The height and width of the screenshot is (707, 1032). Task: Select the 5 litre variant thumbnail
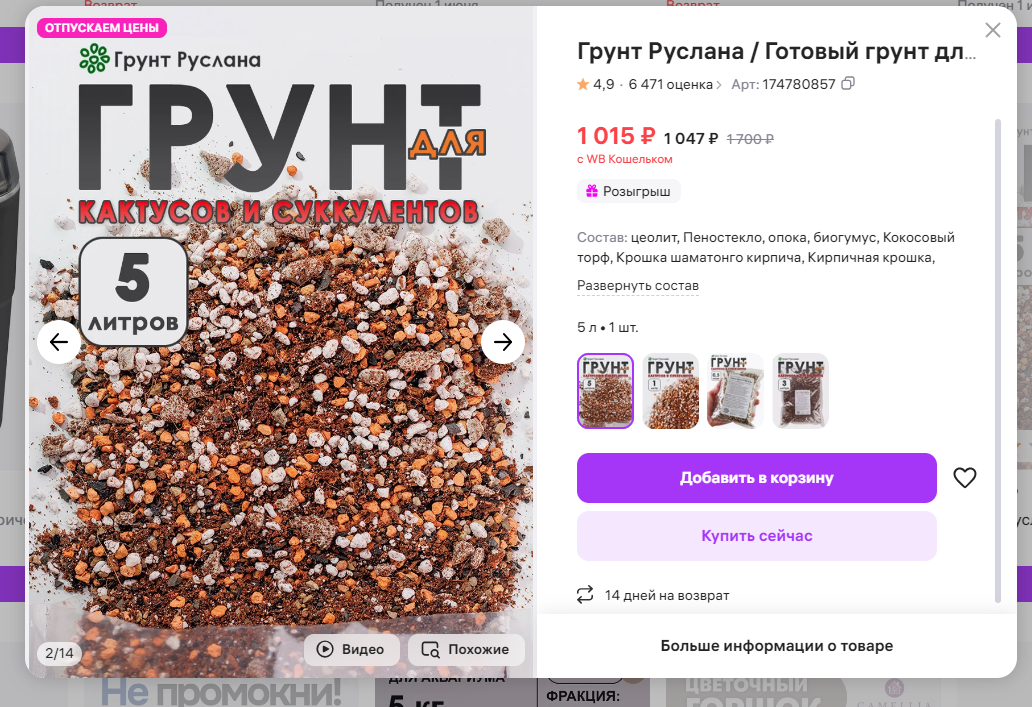click(606, 391)
